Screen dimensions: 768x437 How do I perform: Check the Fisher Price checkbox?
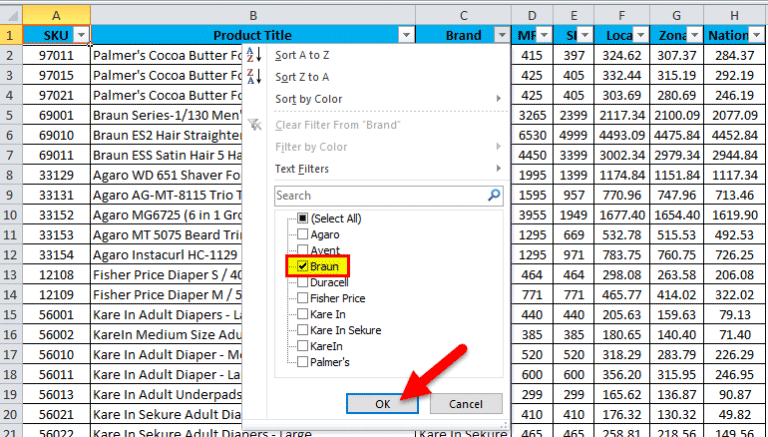(x=303, y=298)
